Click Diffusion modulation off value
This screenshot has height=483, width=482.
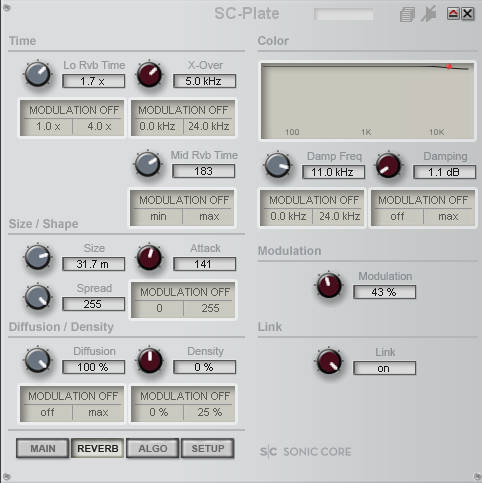pos(47,412)
